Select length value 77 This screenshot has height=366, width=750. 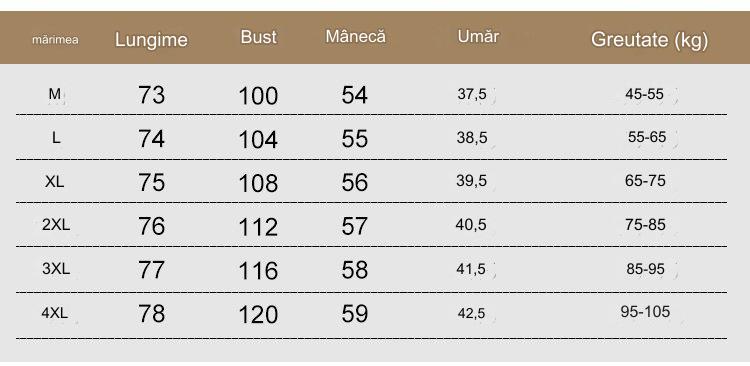pos(152,270)
